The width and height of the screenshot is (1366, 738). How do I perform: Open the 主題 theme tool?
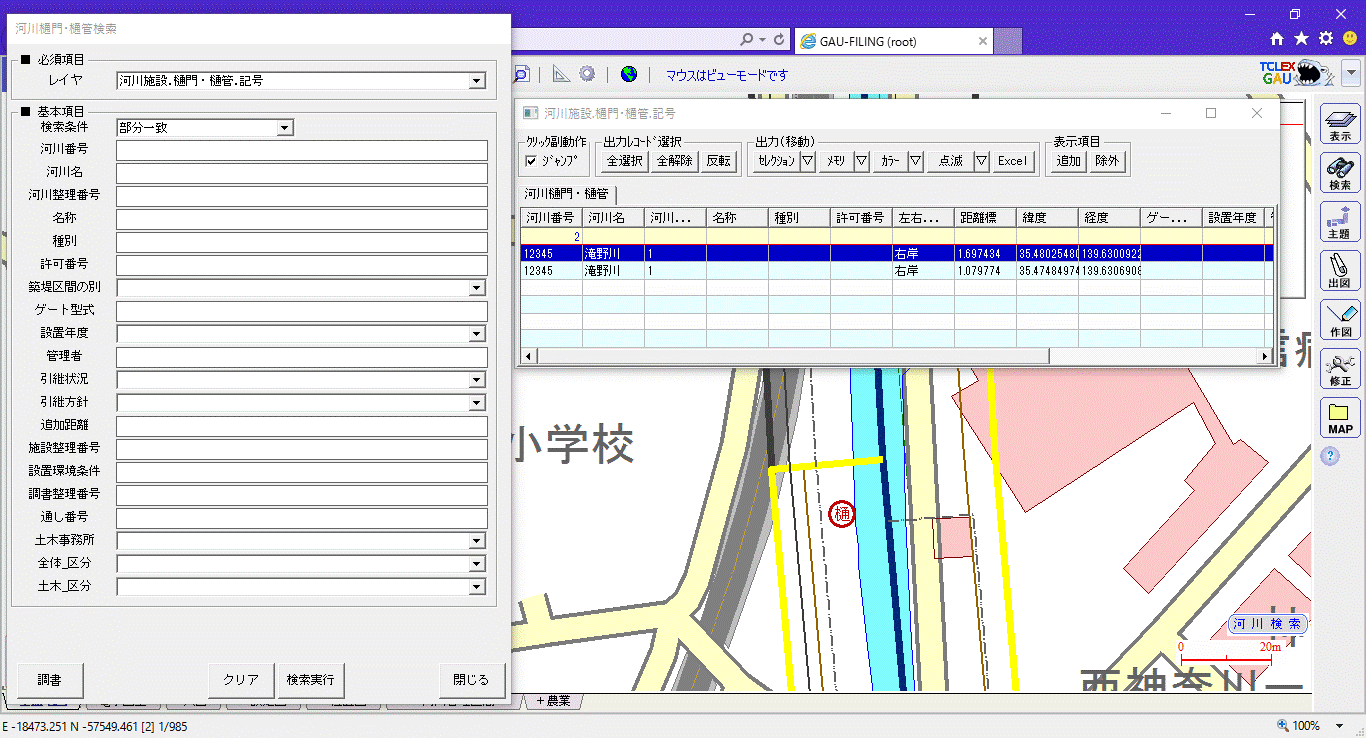pyautogui.click(x=1340, y=221)
